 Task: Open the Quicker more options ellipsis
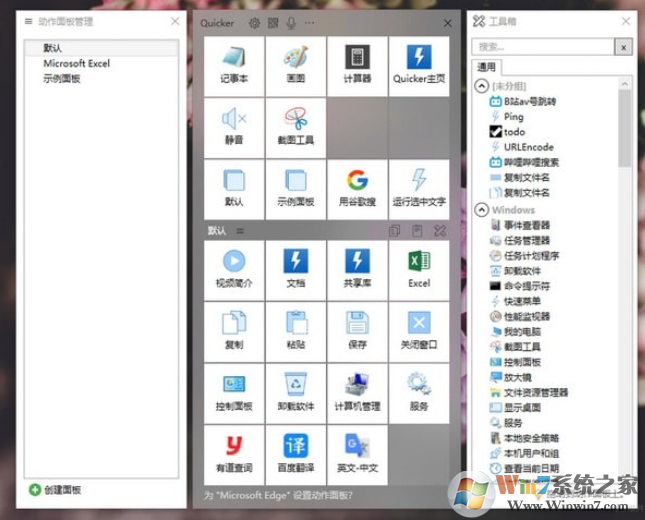309,23
